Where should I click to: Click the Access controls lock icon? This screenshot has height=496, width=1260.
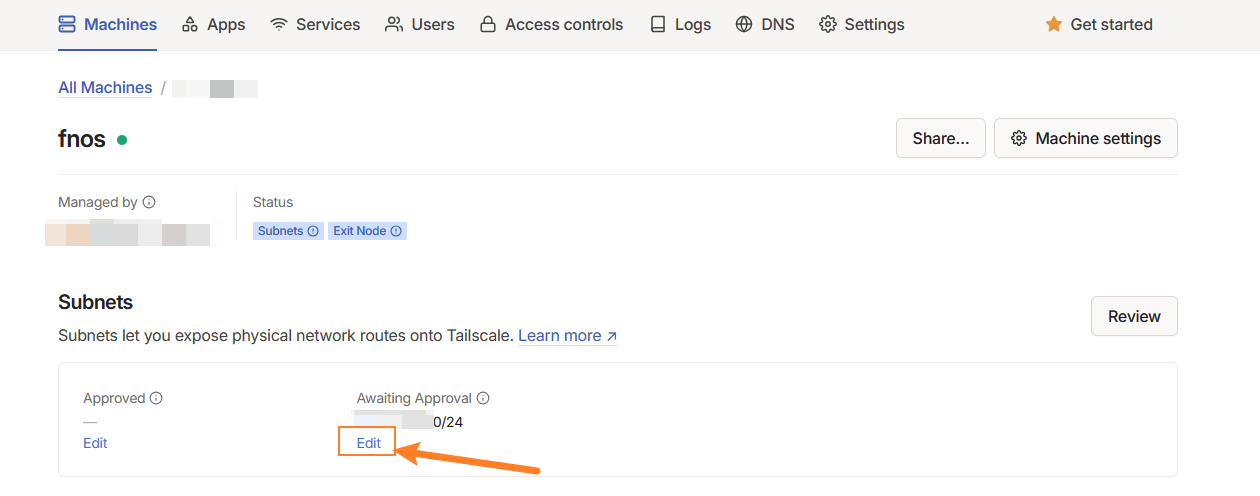[x=488, y=24]
